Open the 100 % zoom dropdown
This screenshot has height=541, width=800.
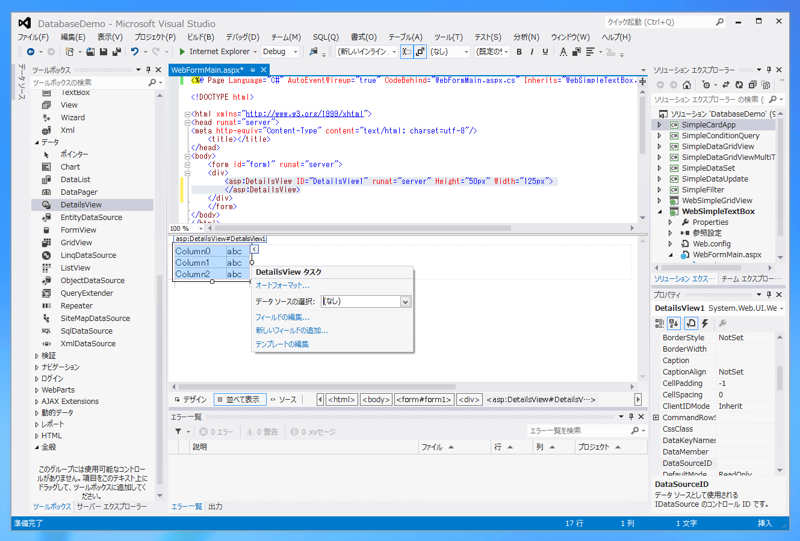[201, 229]
